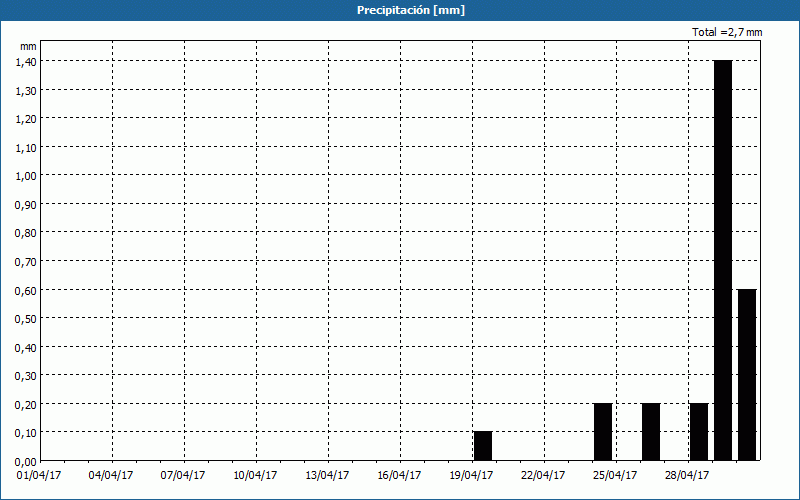800x500 pixels.
Task: Click the x-axis date label 28/04/17
Action: click(687, 476)
